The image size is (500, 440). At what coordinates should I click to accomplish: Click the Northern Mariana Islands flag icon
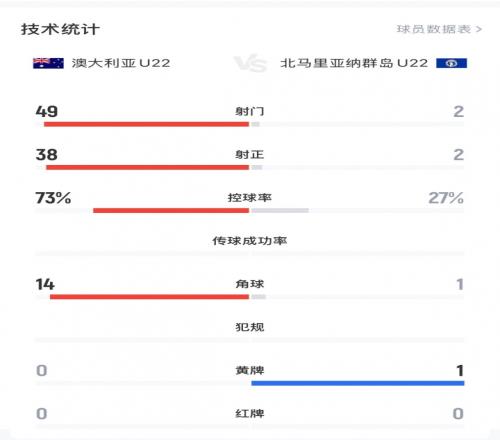click(451, 63)
